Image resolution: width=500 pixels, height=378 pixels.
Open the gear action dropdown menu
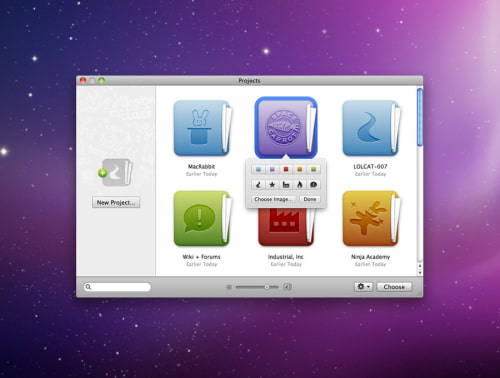363,287
